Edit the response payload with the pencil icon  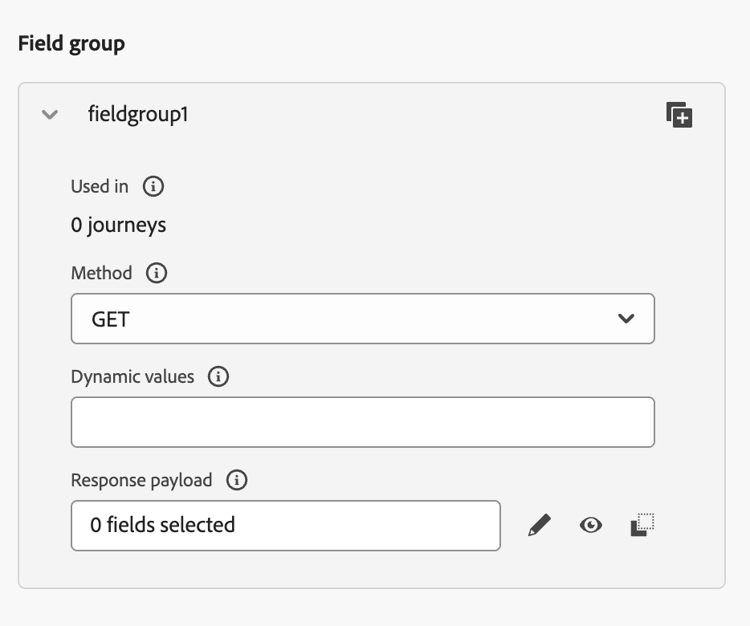click(x=539, y=525)
